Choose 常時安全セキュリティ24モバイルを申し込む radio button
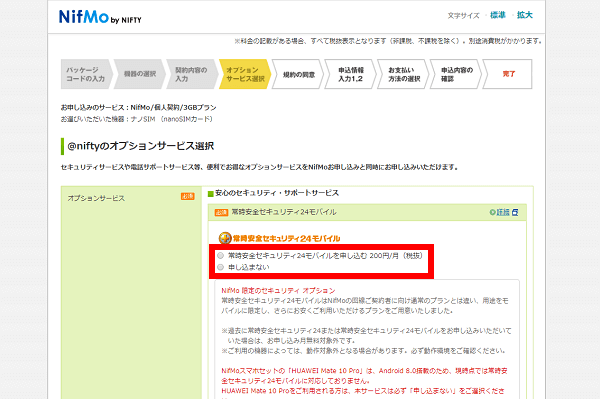This screenshot has height=399, width=600. click(220, 256)
